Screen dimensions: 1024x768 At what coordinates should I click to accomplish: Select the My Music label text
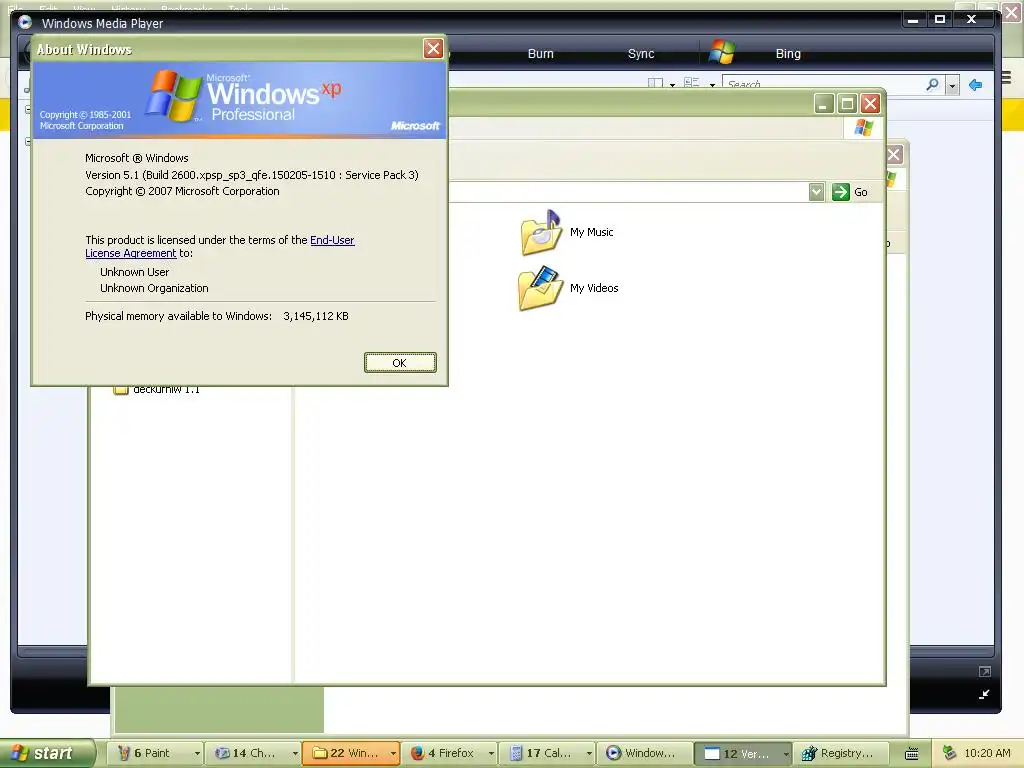[592, 232]
